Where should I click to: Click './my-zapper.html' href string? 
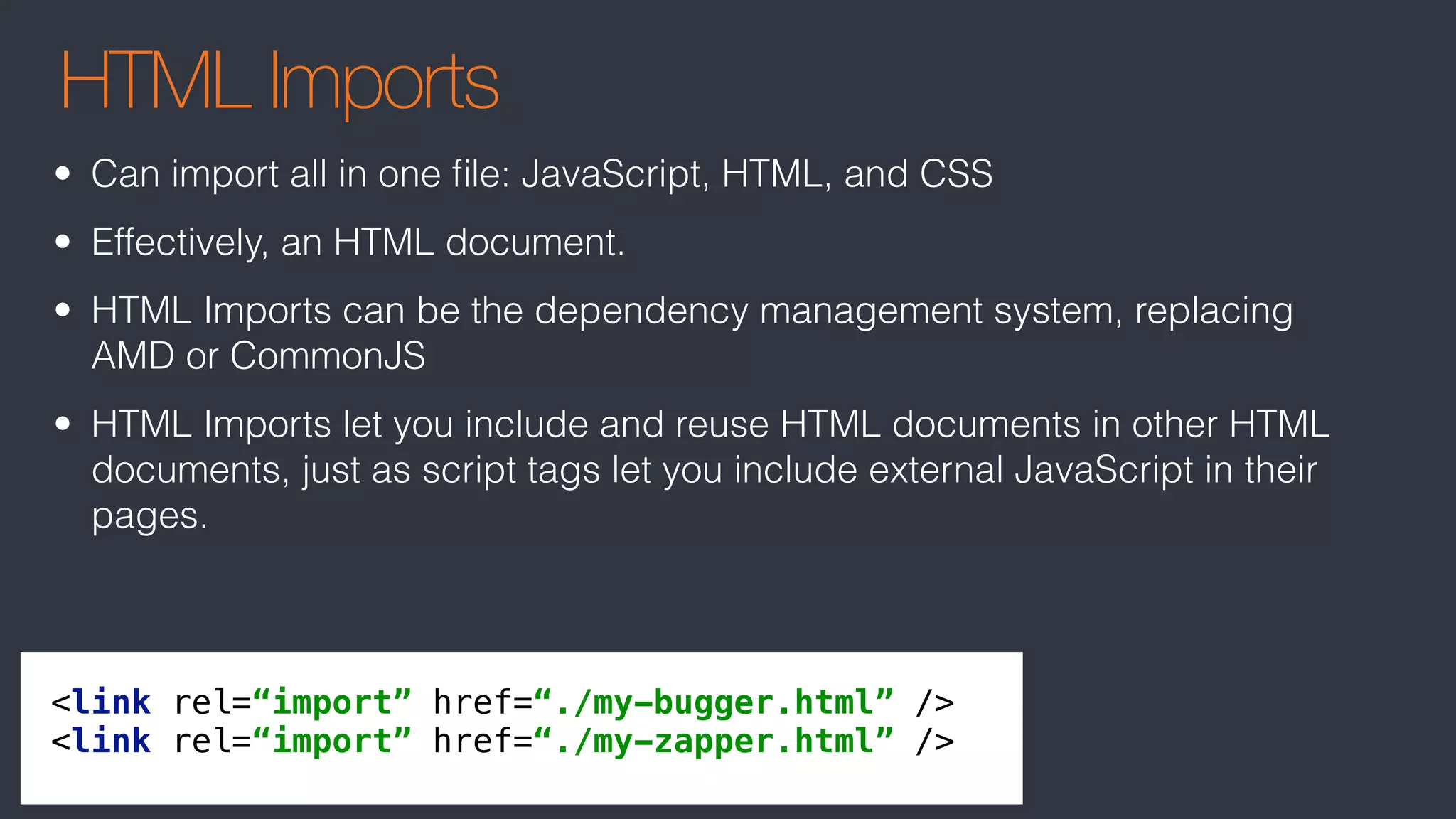[x=713, y=741]
